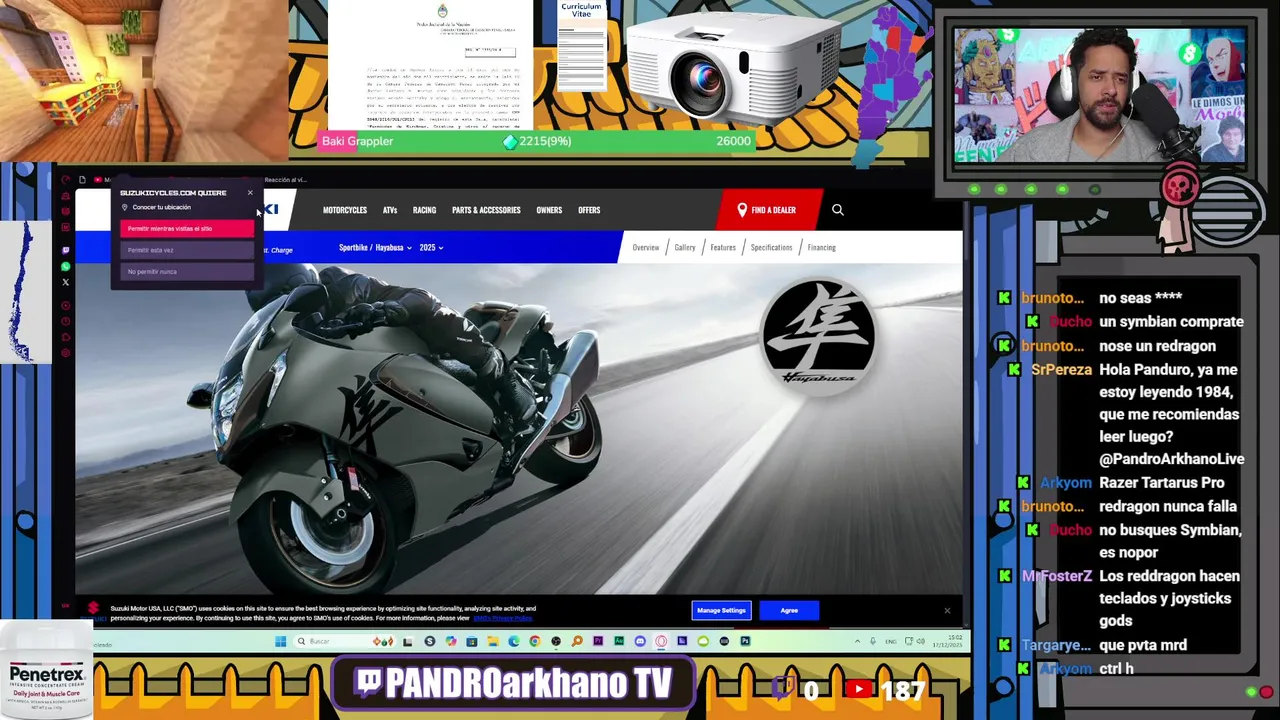Click the Find a Dealer button
Viewport: 1280px width, 720px height.
pyautogui.click(x=770, y=210)
